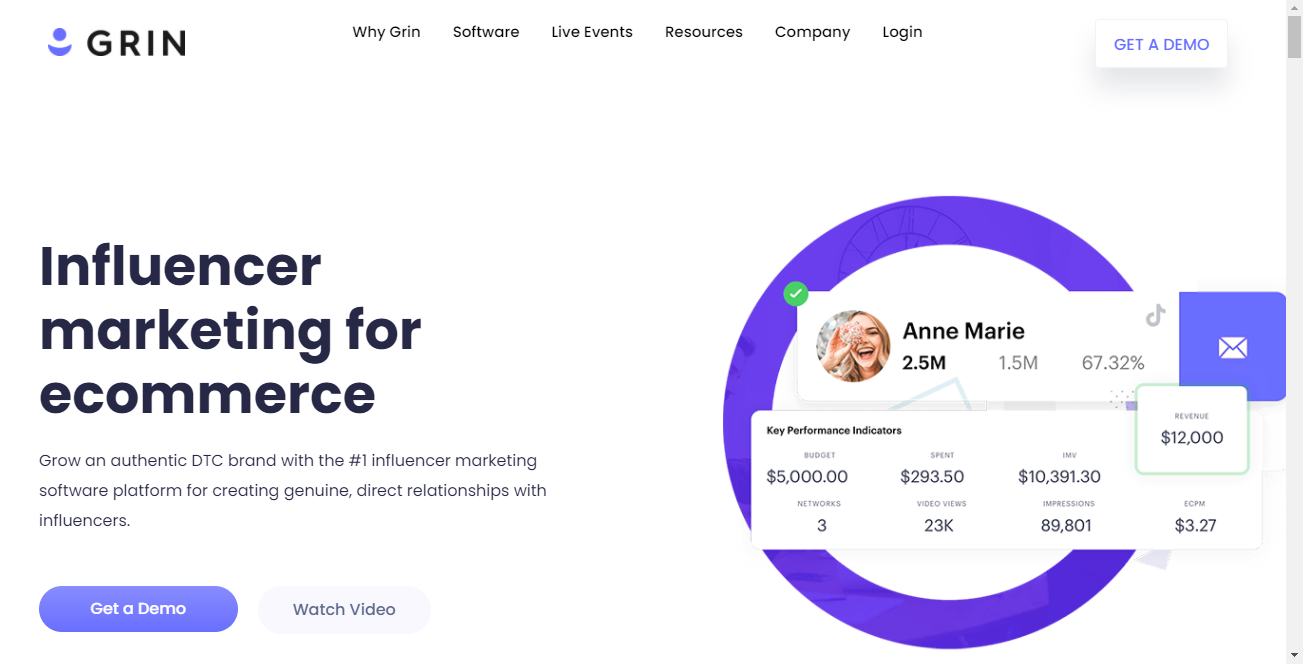This screenshot has height=664, width=1303.
Task: Click the scrollbar up arrow
Action: (1294, 7)
